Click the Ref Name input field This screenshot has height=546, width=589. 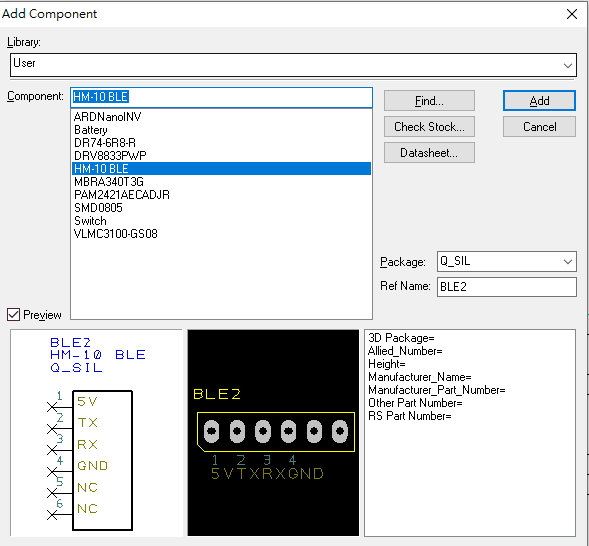click(x=506, y=287)
